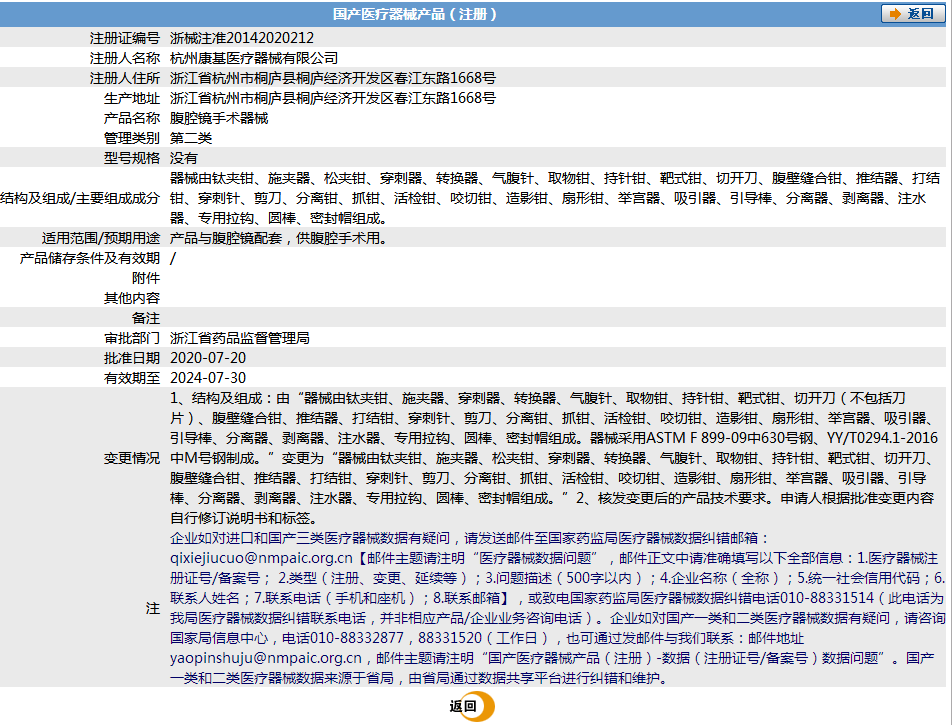
Task: Click the 国产医疗器械产品（注册）header title
Action: click(x=414, y=14)
